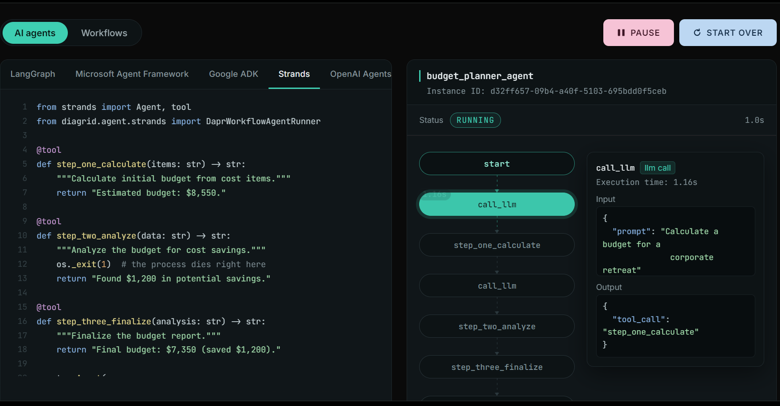Switch to the Workflows toggle option

[x=104, y=33]
